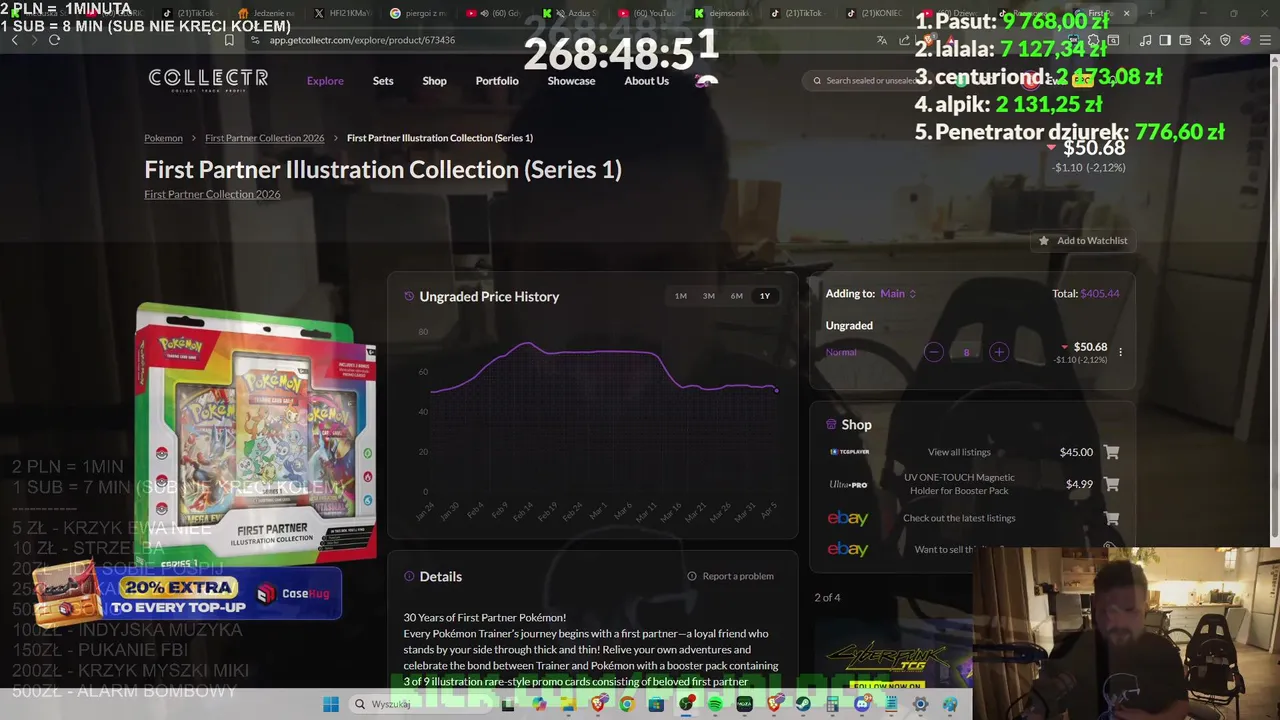Go to Shop in the top navigation
The image size is (1280, 720).
[434, 81]
